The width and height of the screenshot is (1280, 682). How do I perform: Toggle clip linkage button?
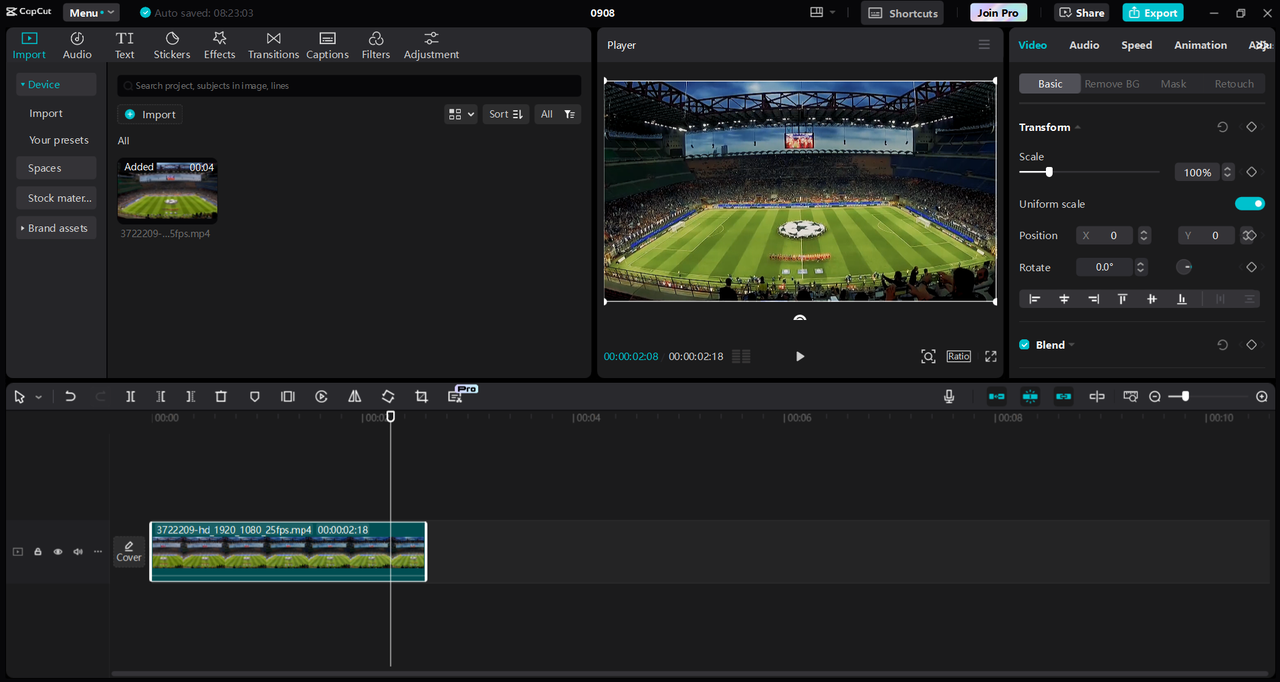coord(1063,397)
